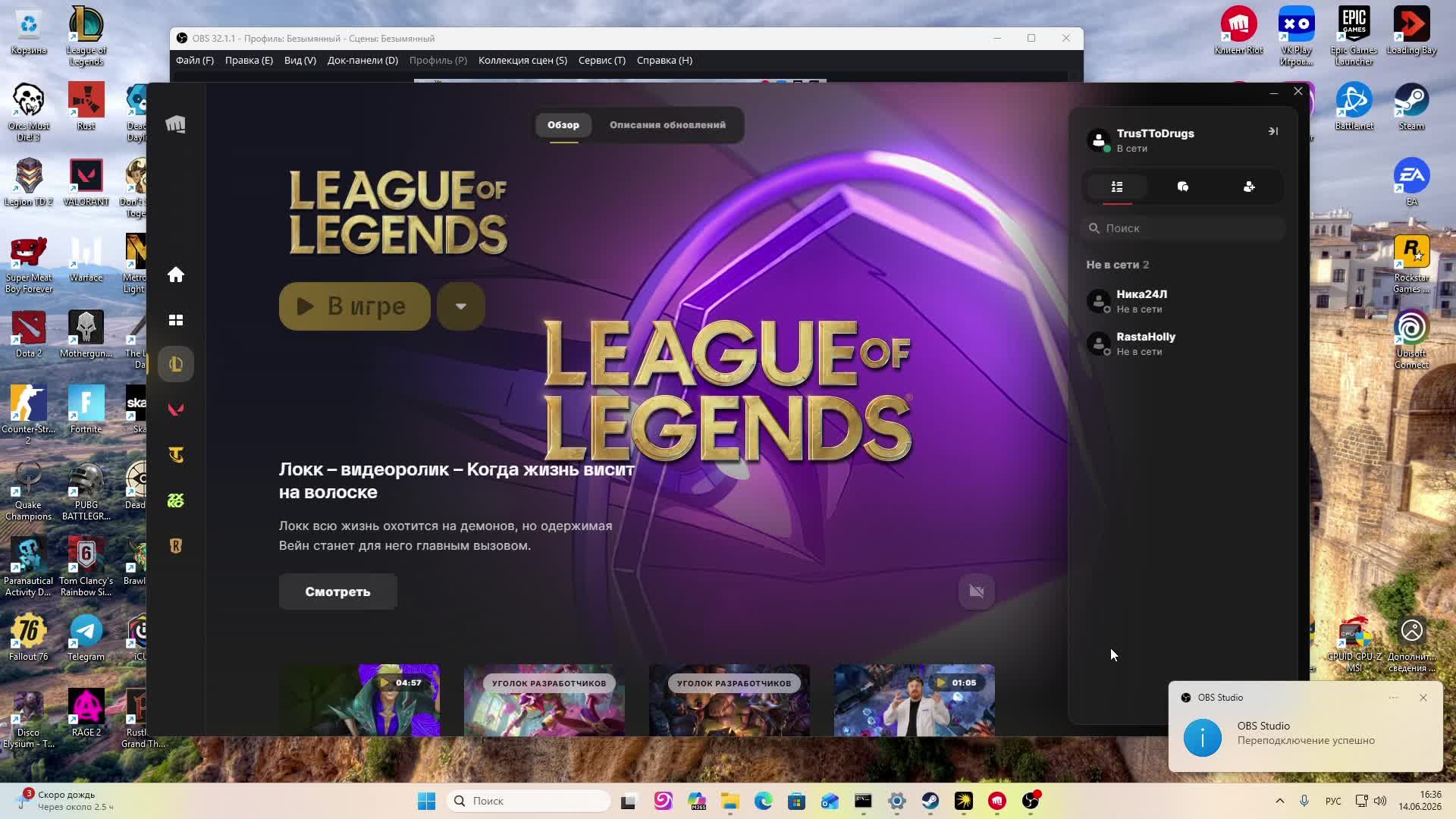Open the Док-панели menu in OBS
1456x819 pixels.
[362, 61]
